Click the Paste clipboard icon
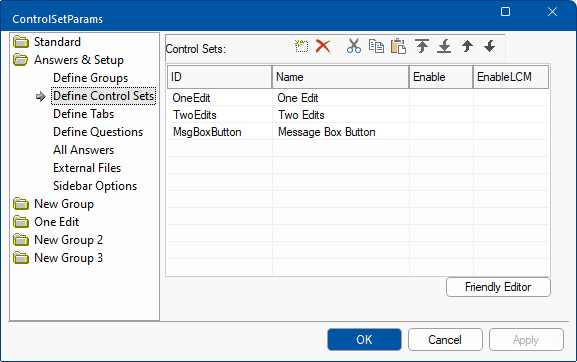This screenshot has height=362, width=577. (398, 46)
